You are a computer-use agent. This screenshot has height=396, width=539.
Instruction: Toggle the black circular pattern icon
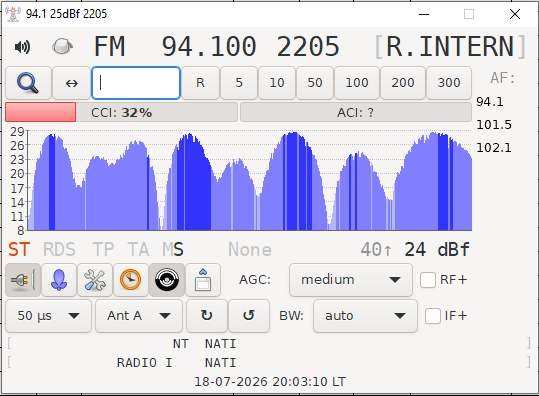click(x=167, y=280)
